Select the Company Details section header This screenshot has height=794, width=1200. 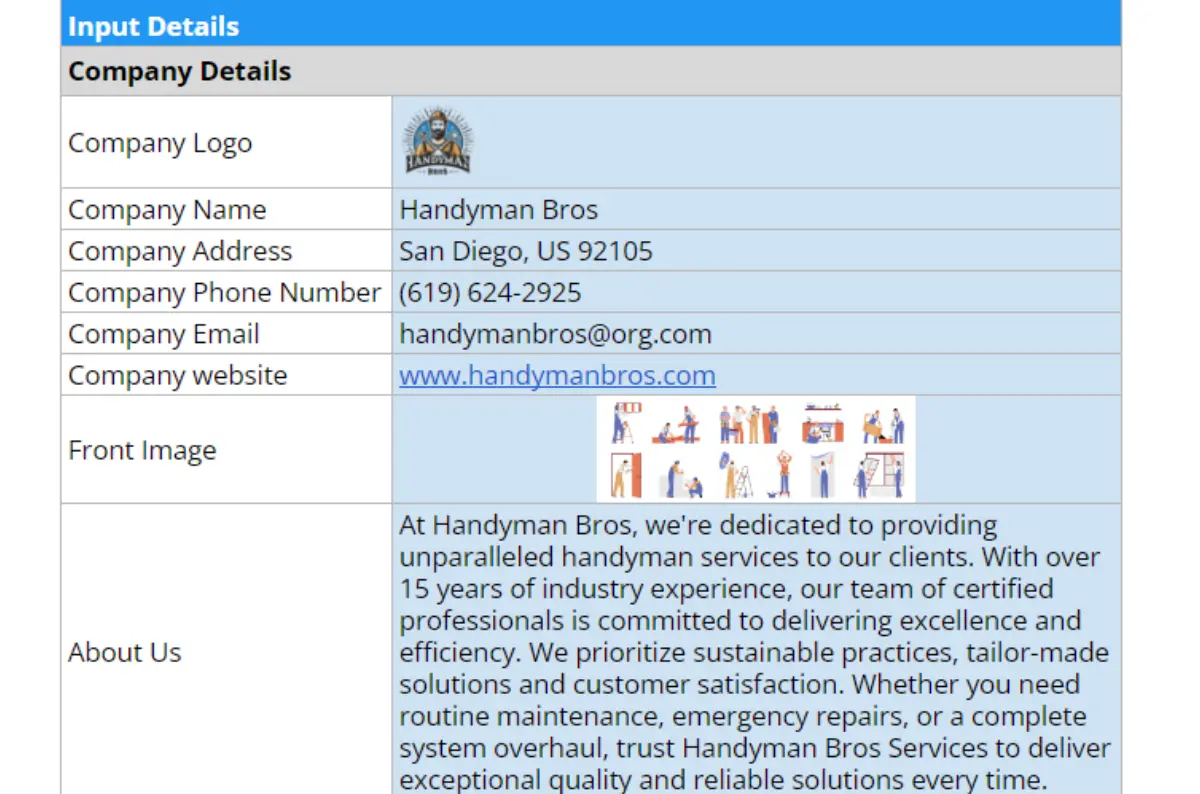click(x=591, y=71)
